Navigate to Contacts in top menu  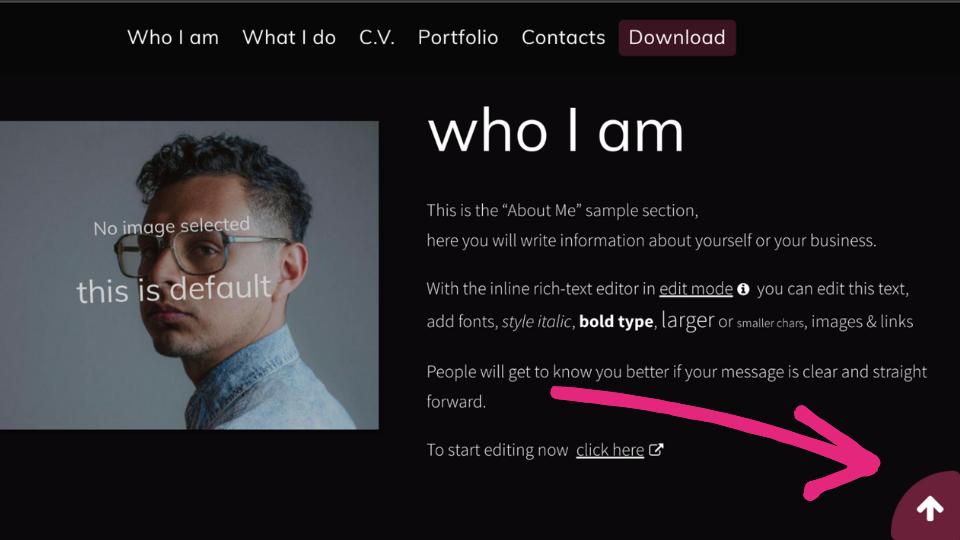pos(563,38)
